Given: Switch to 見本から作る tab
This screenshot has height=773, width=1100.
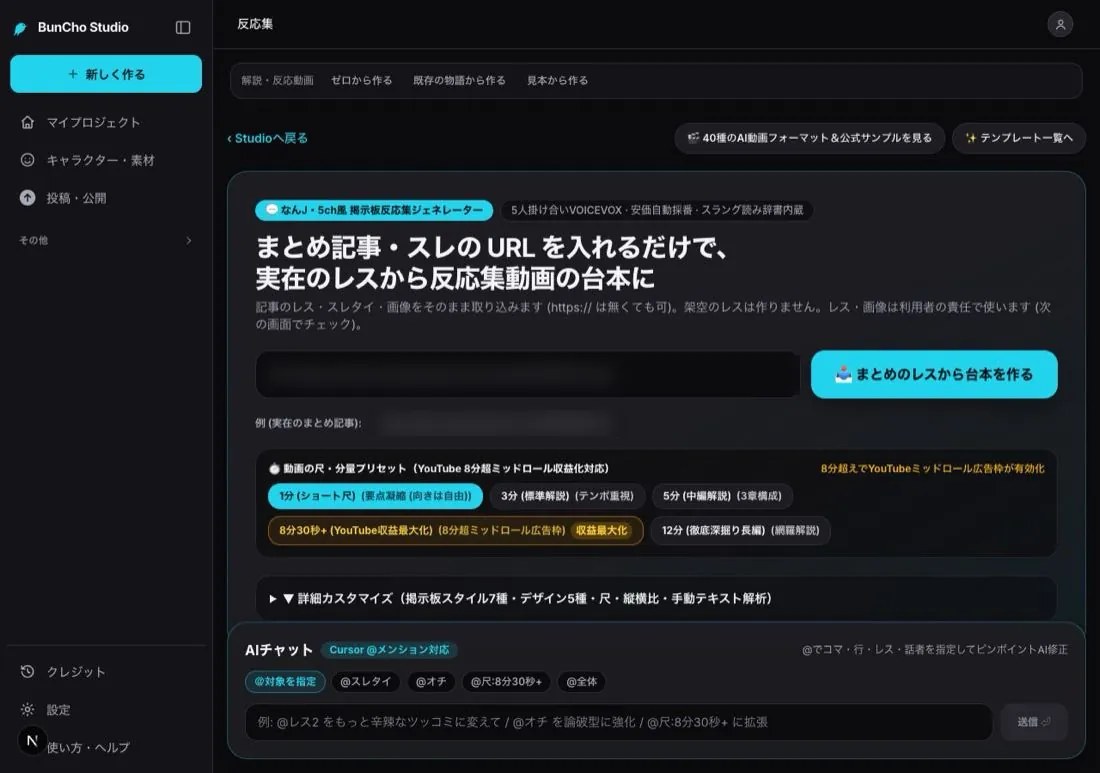Looking at the screenshot, I should (x=557, y=81).
